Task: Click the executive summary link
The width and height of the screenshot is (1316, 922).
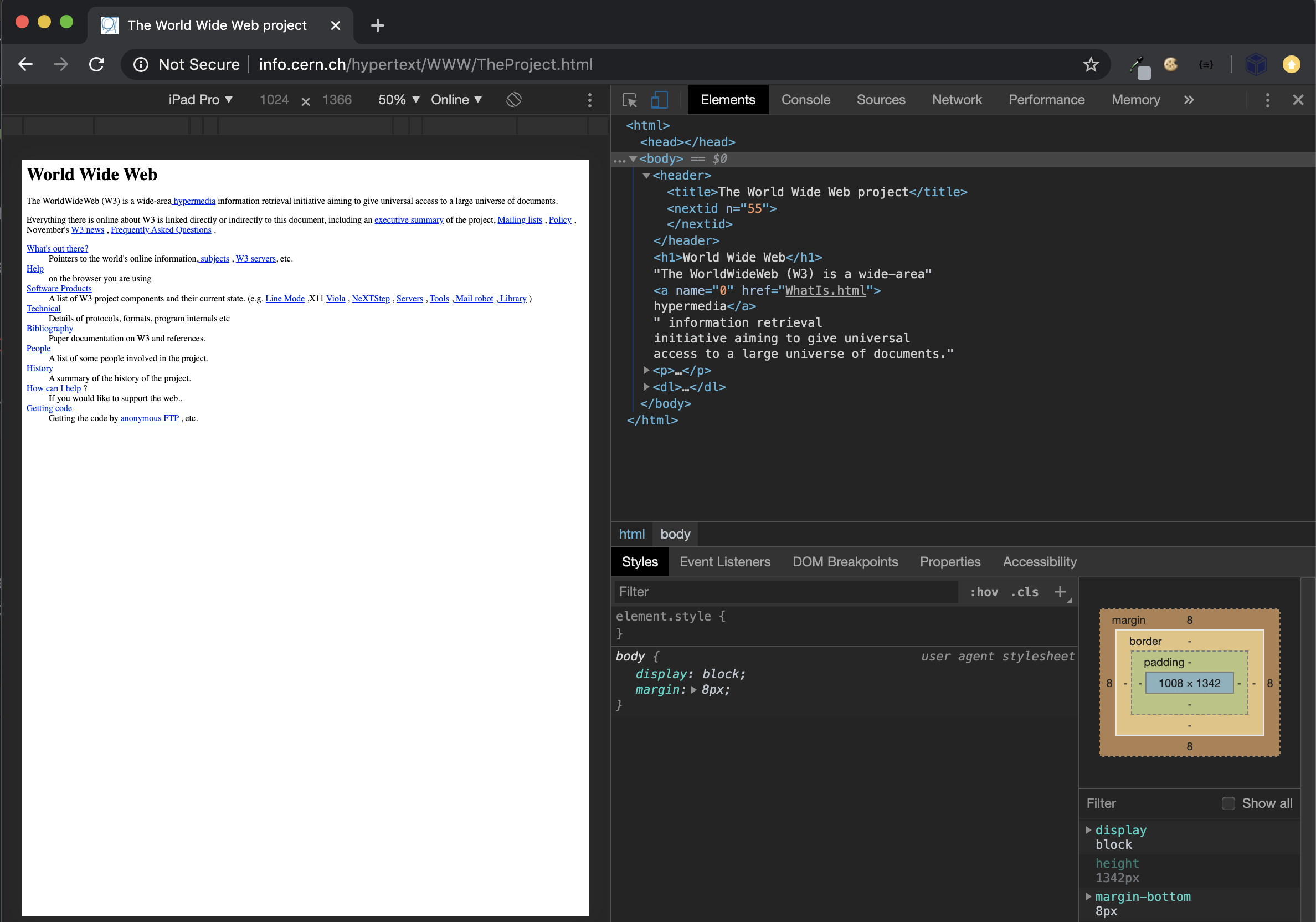Action: click(409, 220)
